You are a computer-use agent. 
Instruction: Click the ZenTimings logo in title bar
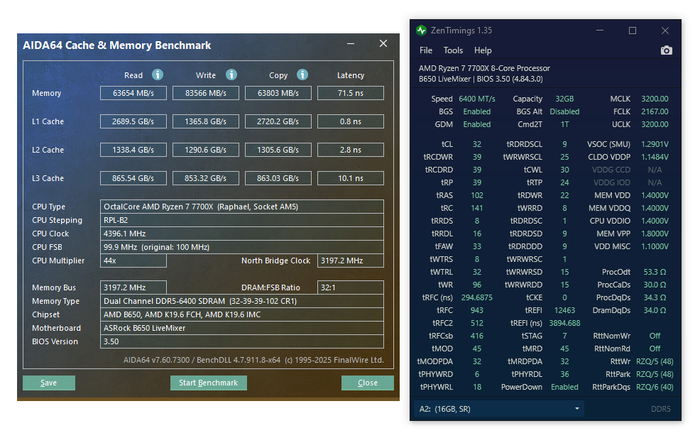tap(423, 30)
